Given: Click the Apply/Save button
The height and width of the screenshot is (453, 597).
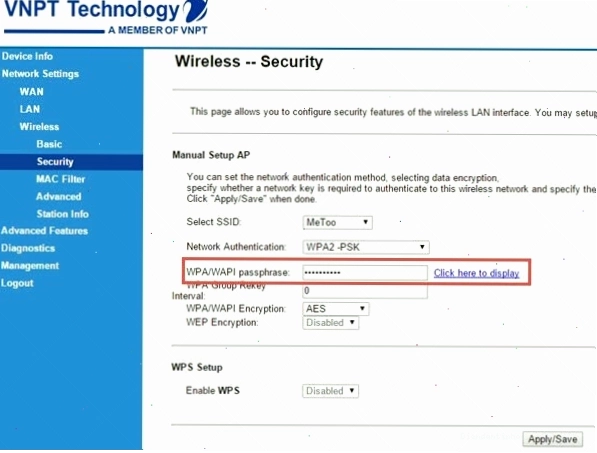Looking at the screenshot, I should click(552, 440).
